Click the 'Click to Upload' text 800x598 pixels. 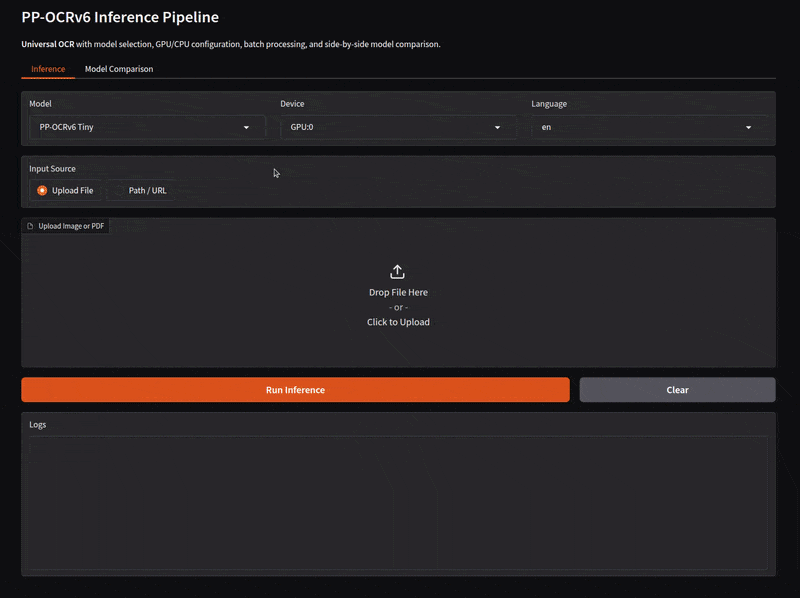pyautogui.click(x=398, y=322)
